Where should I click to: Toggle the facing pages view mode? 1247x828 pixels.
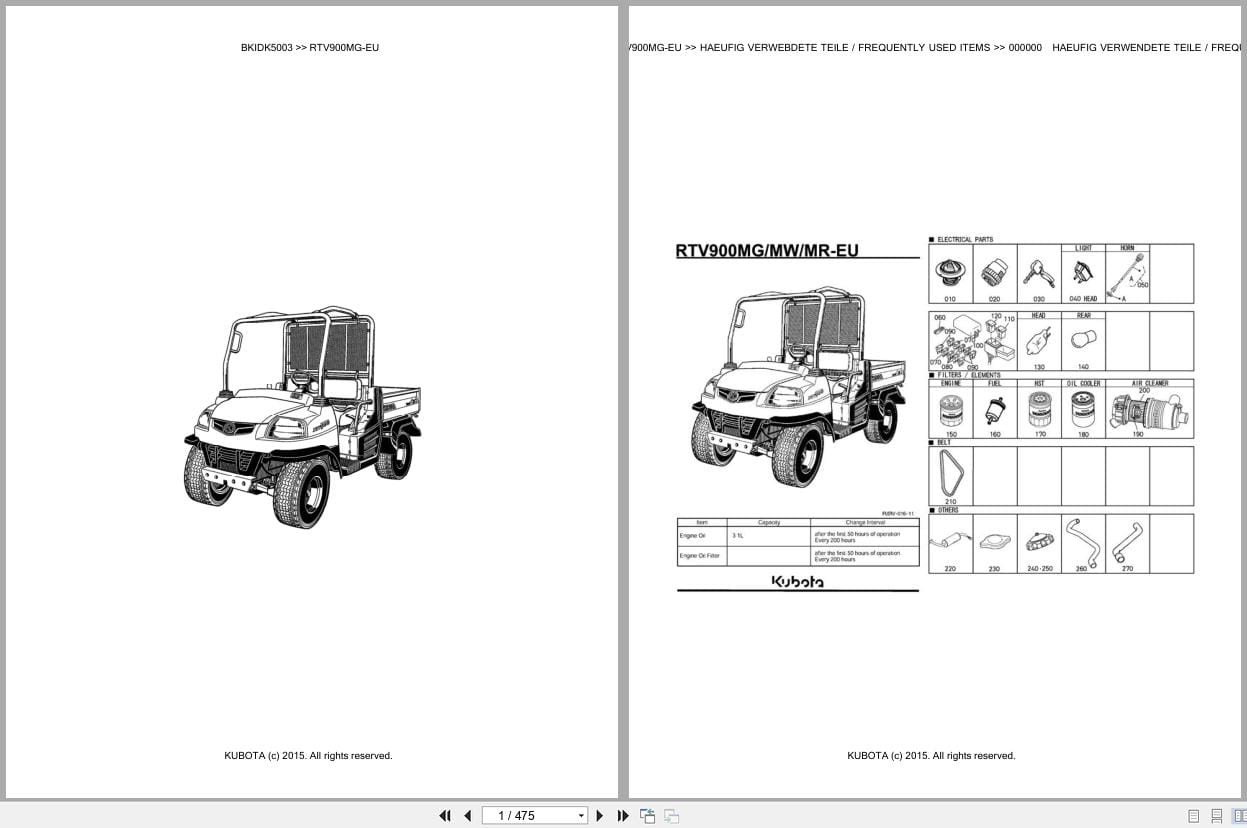coord(1240,816)
